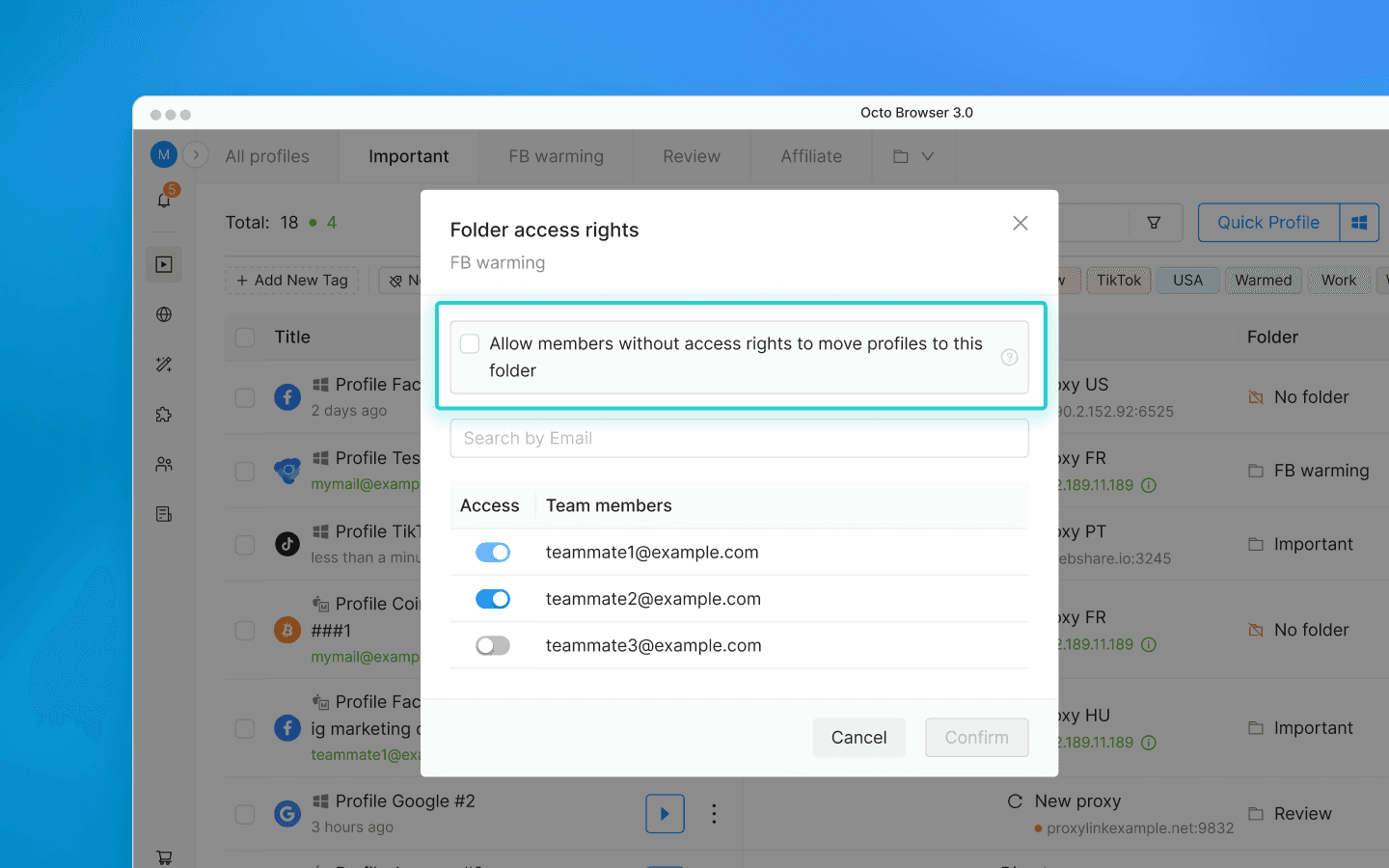The height and width of the screenshot is (868, 1389).
Task: Check the ###1 profile row checkbox
Action: 245,630
